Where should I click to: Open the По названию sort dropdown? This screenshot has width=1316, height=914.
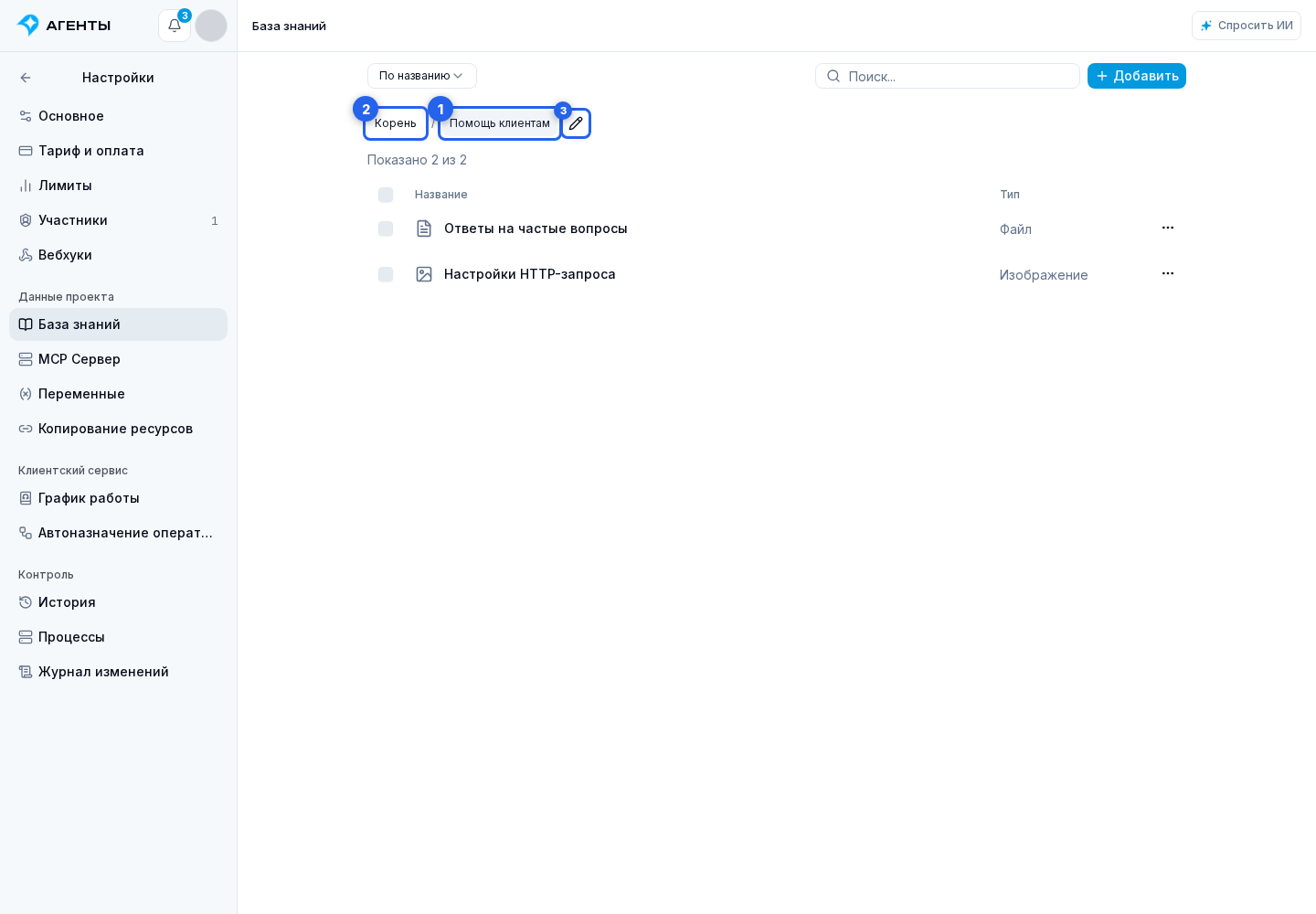(x=422, y=76)
